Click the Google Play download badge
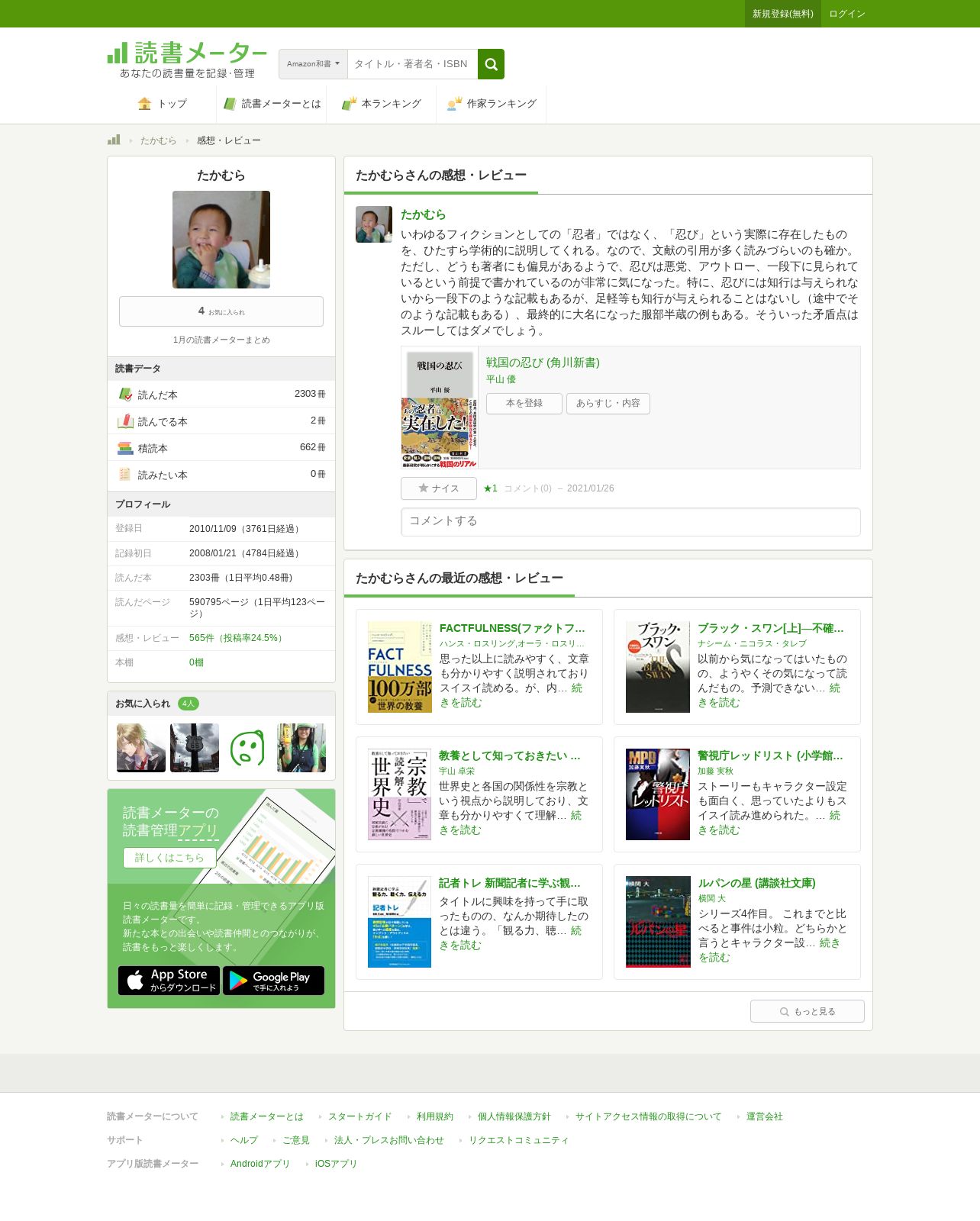This screenshot has height=1221, width=980. (x=273, y=981)
